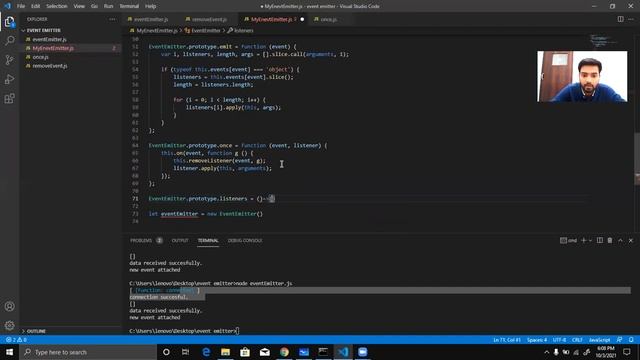
Task: Maximize the panel size chevron
Action: coord(620,240)
